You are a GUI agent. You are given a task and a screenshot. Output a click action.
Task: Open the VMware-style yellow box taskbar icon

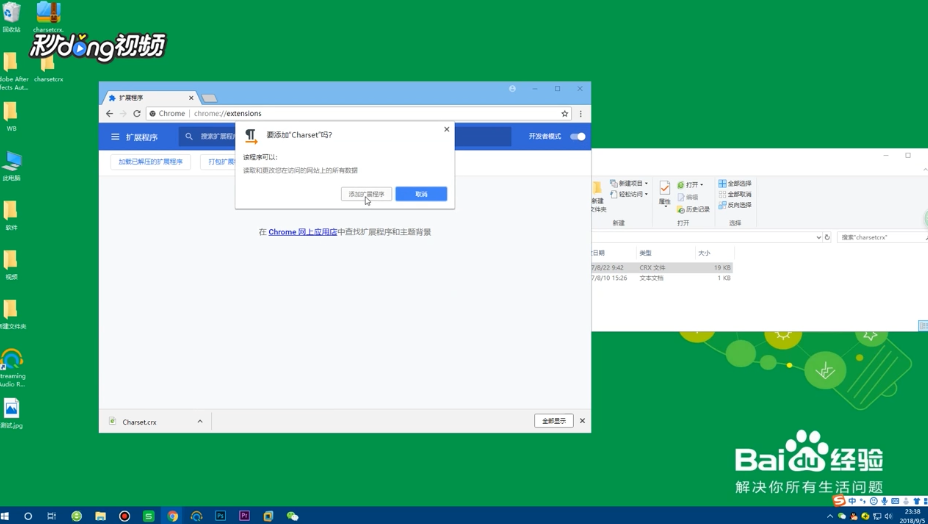[268, 516]
